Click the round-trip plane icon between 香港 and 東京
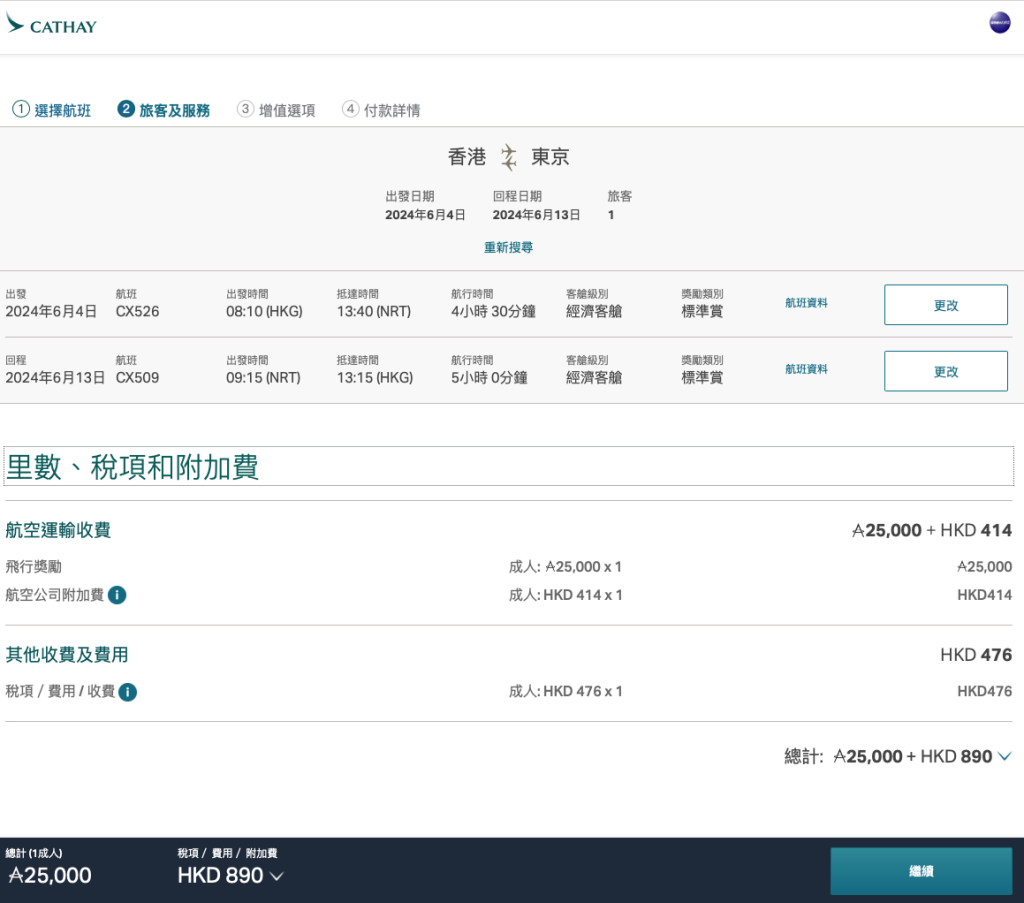The width and height of the screenshot is (1024, 903). point(509,157)
